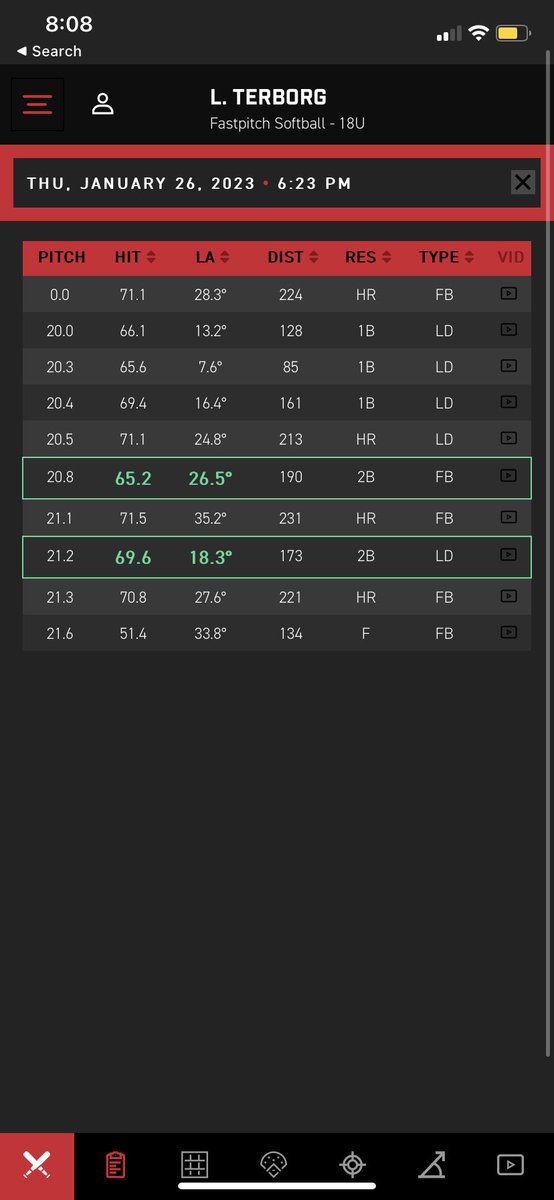Click the VID column header
The image size is (554, 1200).
(510, 257)
